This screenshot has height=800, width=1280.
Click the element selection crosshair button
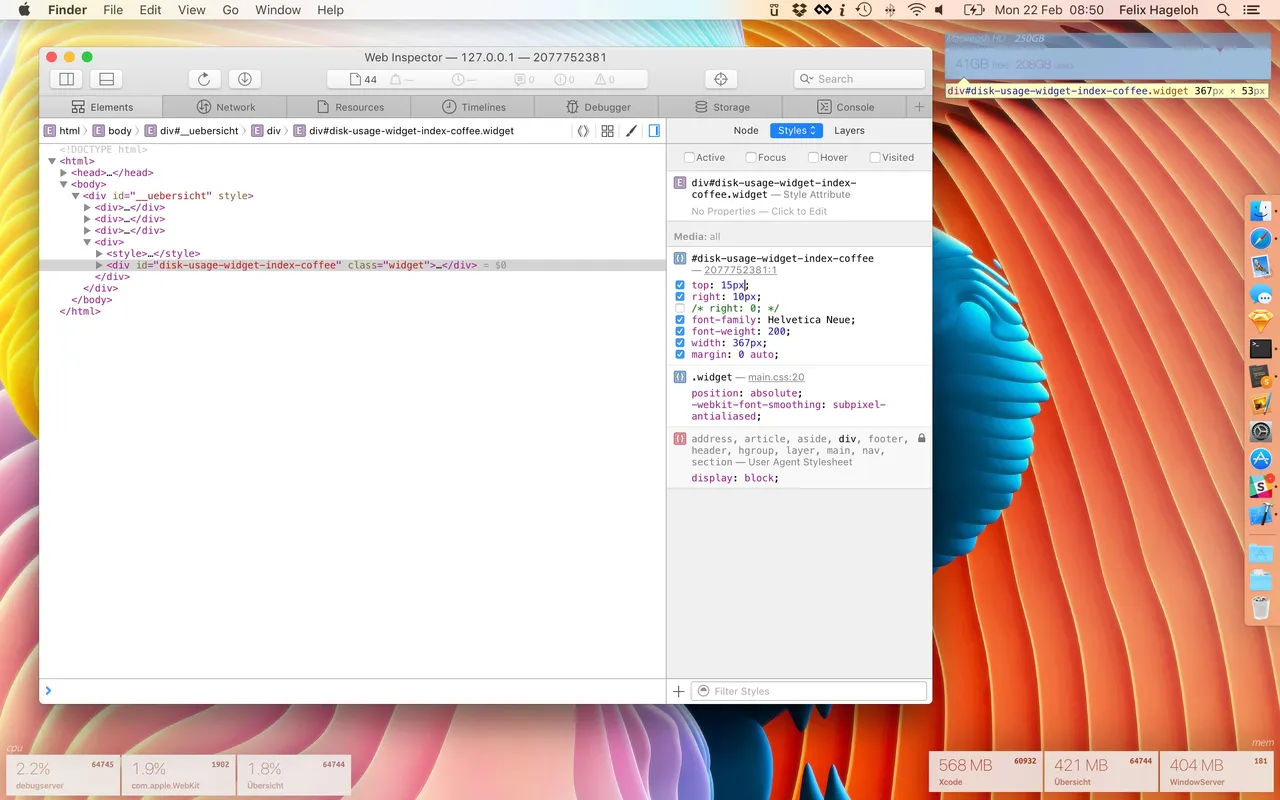pos(720,79)
